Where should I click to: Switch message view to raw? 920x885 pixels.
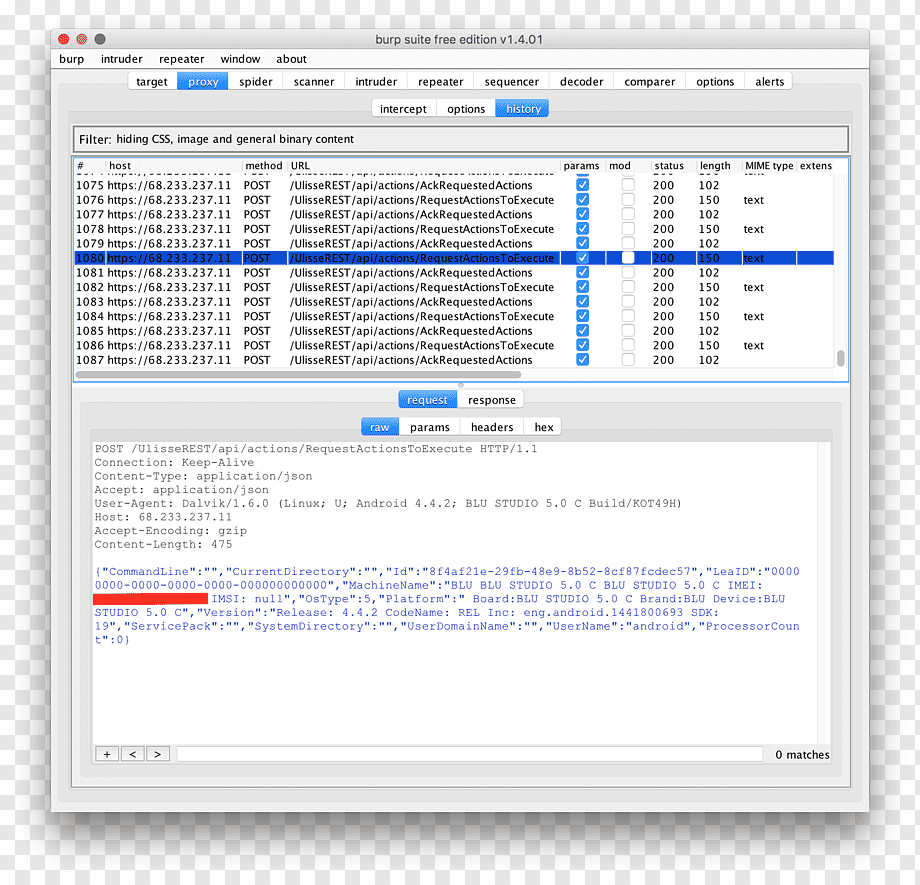click(x=380, y=427)
